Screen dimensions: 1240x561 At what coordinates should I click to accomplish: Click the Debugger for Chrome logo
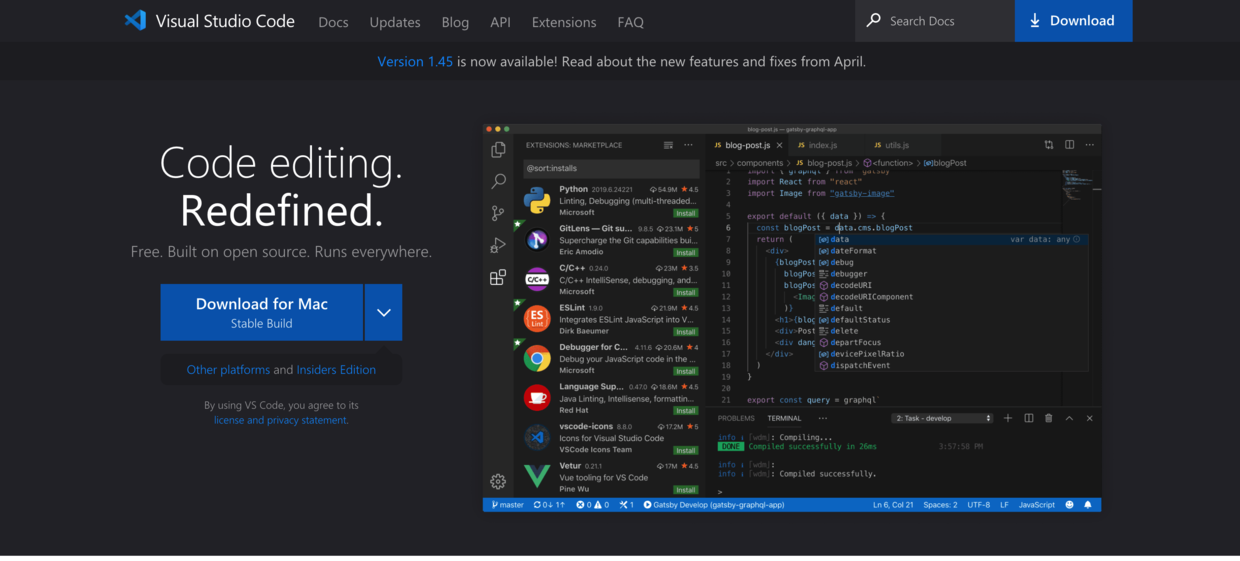point(537,358)
